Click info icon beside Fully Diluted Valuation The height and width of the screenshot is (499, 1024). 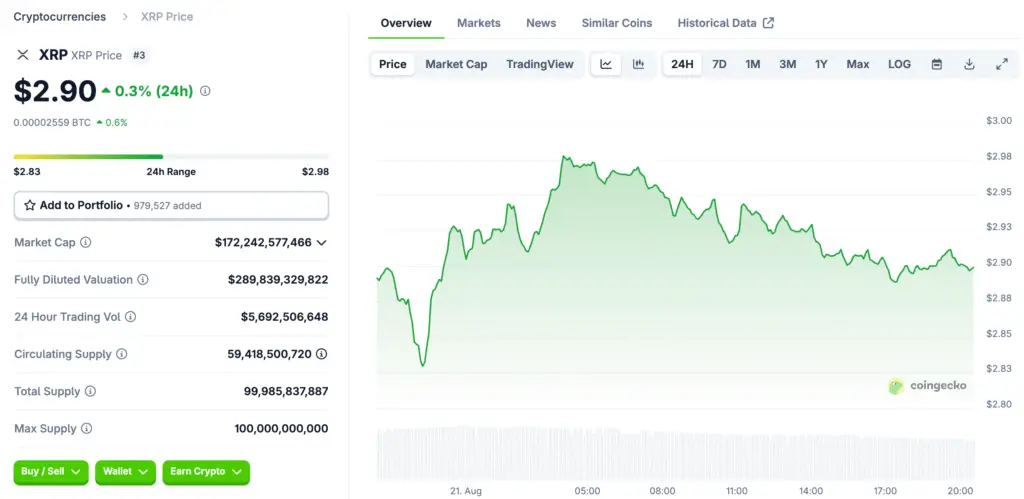tap(143, 280)
